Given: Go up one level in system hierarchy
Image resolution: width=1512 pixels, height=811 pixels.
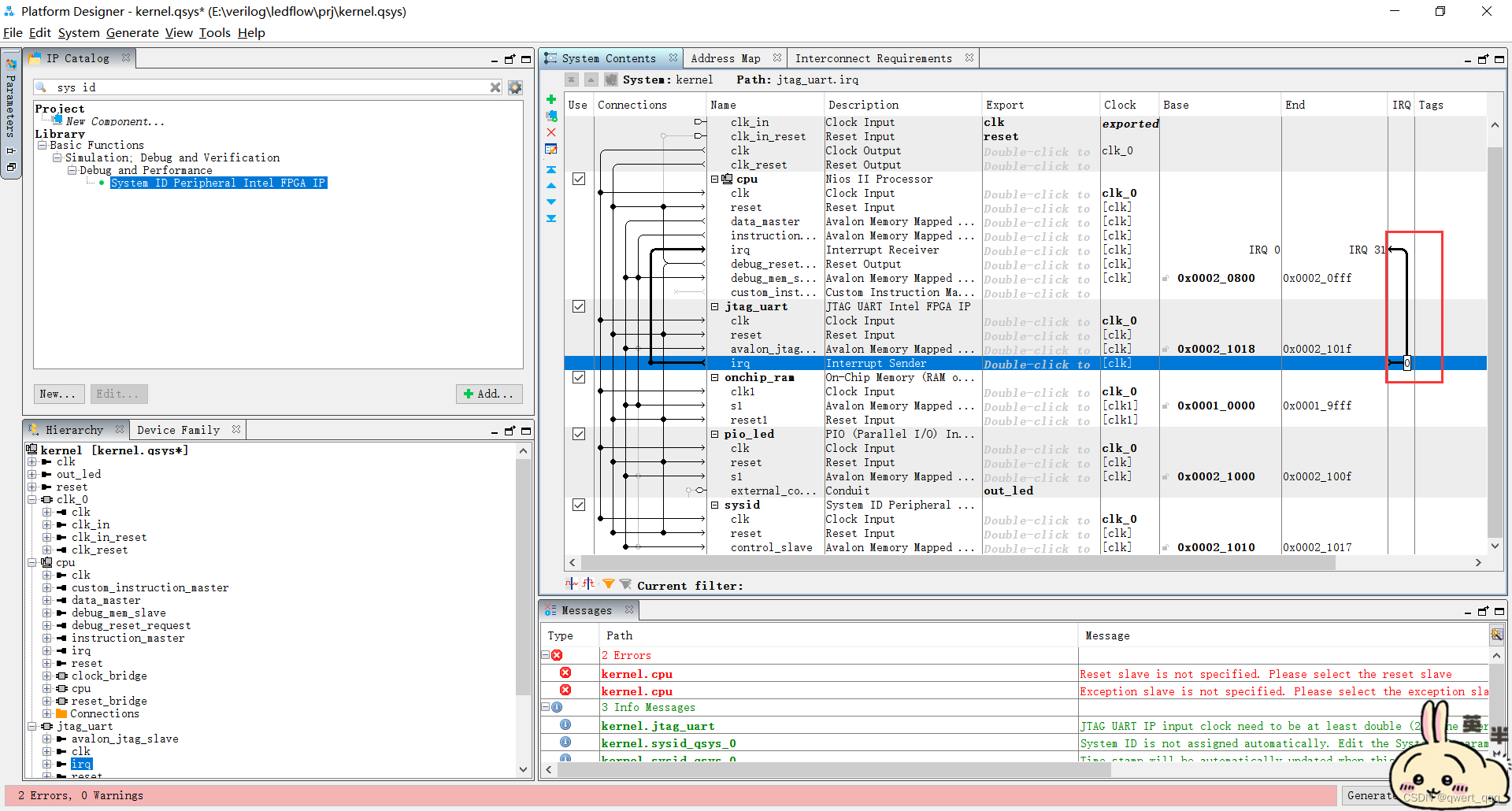Looking at the screenshot, I should point(591,80).
